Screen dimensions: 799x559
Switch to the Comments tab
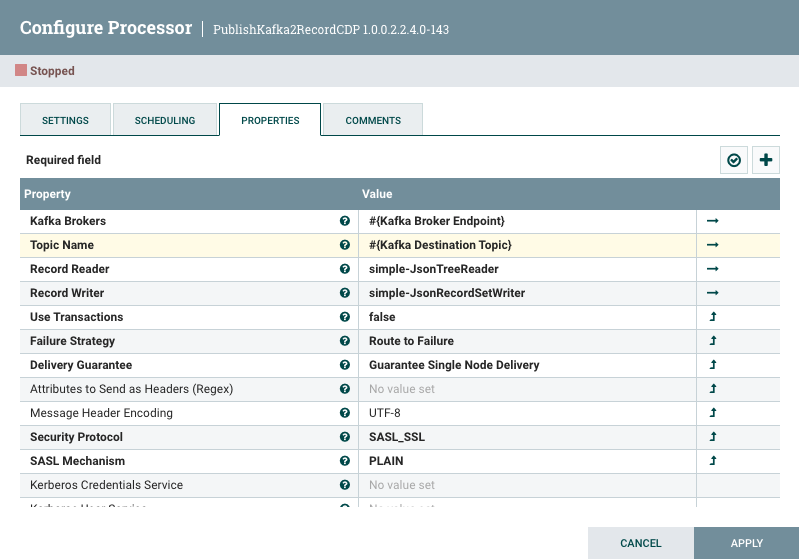coord(373,120)
